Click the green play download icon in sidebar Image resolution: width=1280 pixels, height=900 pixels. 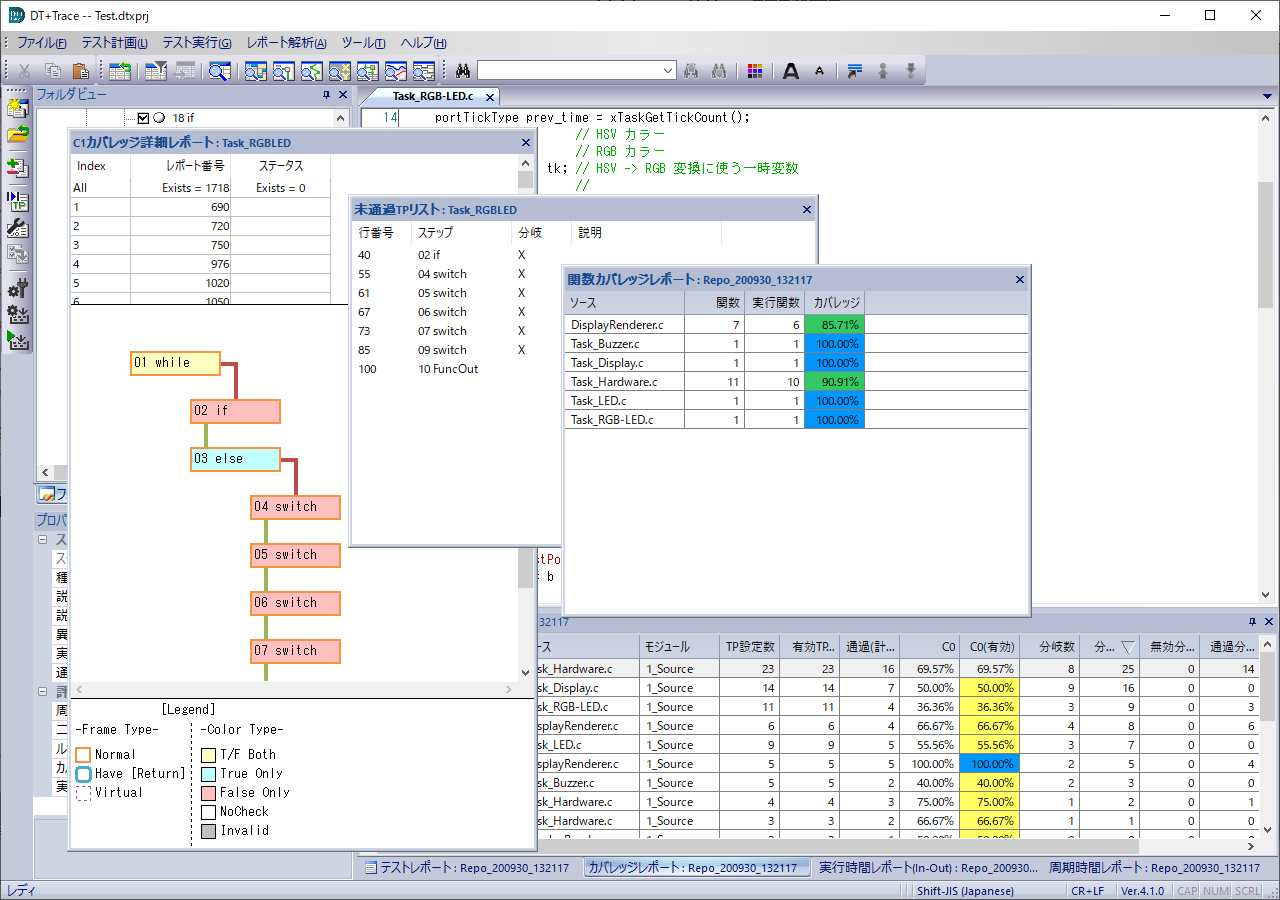[x=18, y=341]
